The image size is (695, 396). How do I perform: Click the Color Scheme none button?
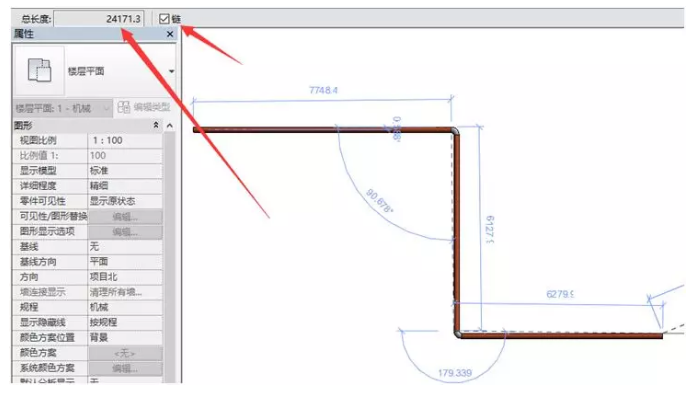125,353
